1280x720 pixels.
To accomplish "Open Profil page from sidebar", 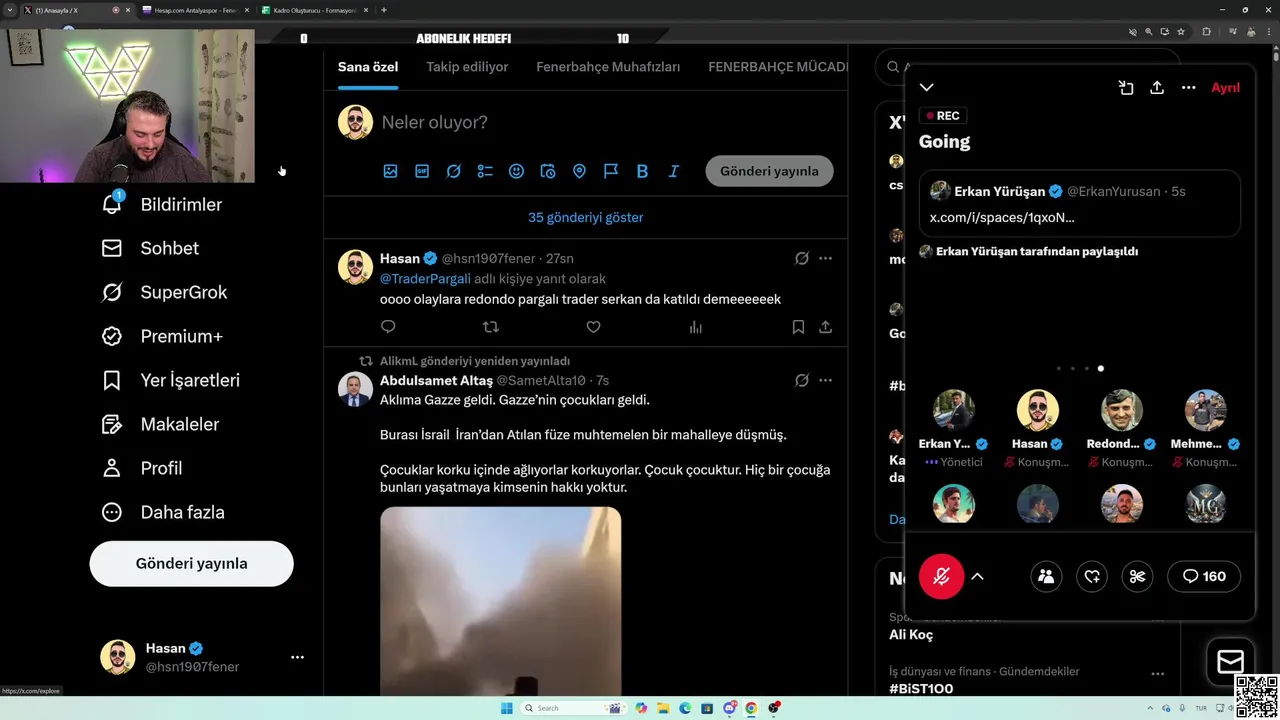I will [x=141, y=468].
